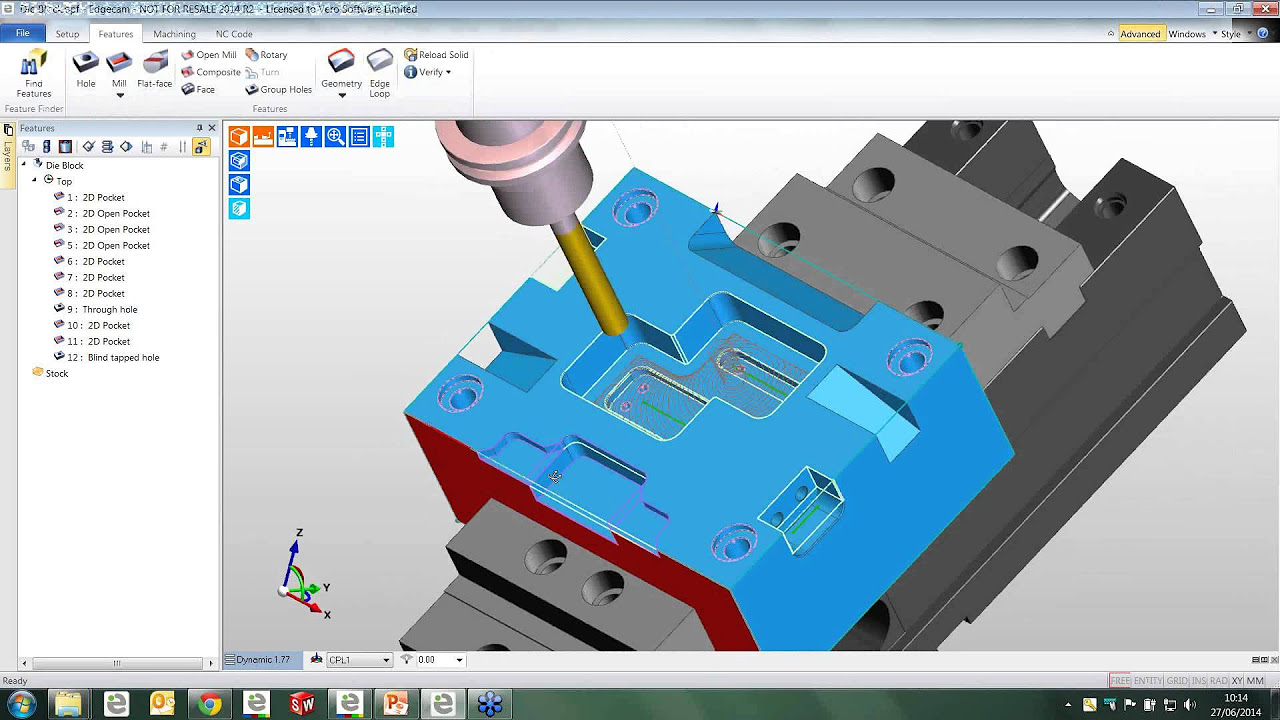Click the cyan glass cube icon
This screenshot has height=720, width=1280.
pos(239,209)
